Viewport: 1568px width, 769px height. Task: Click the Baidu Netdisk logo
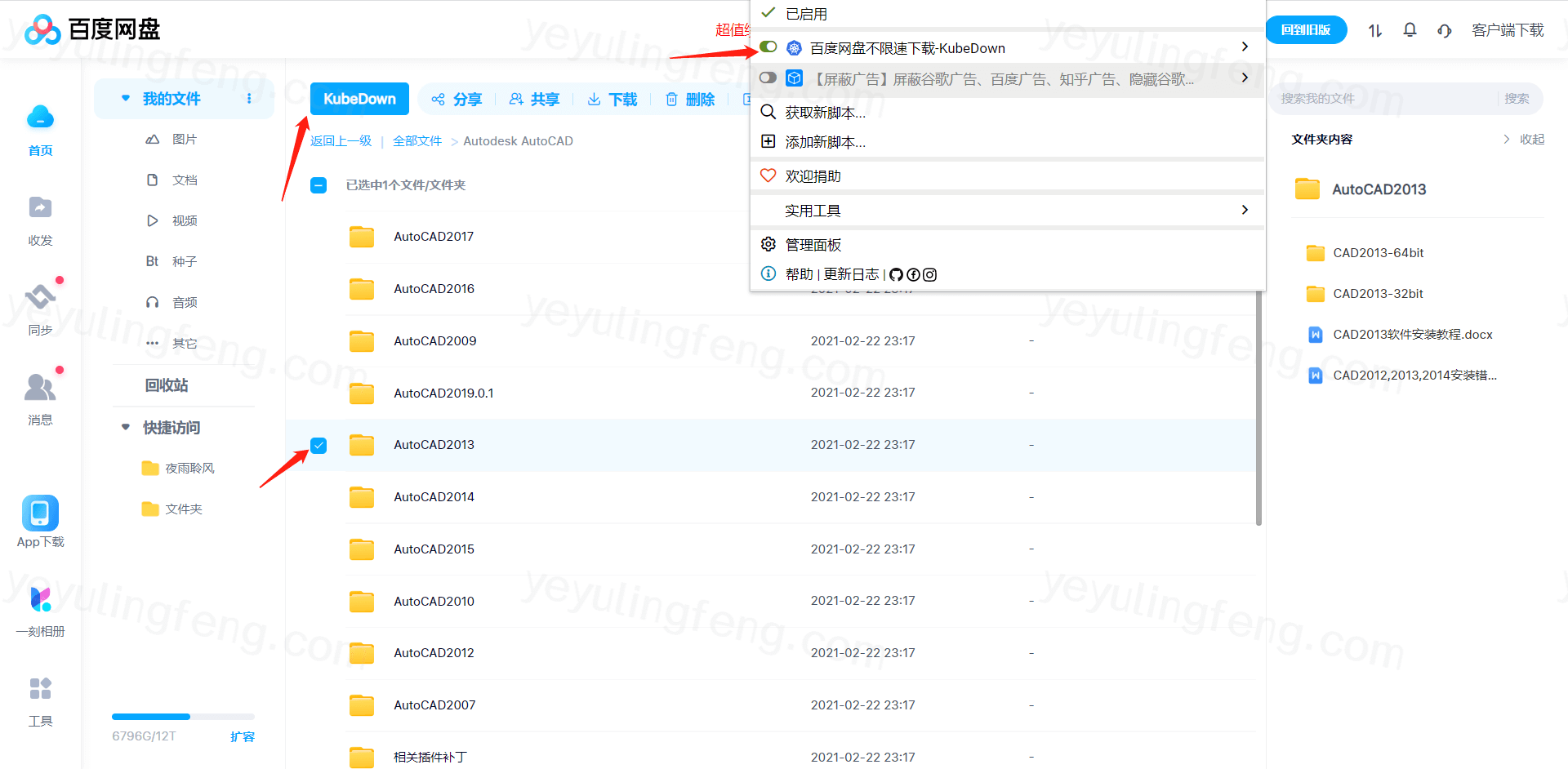(x=91, y=29)
